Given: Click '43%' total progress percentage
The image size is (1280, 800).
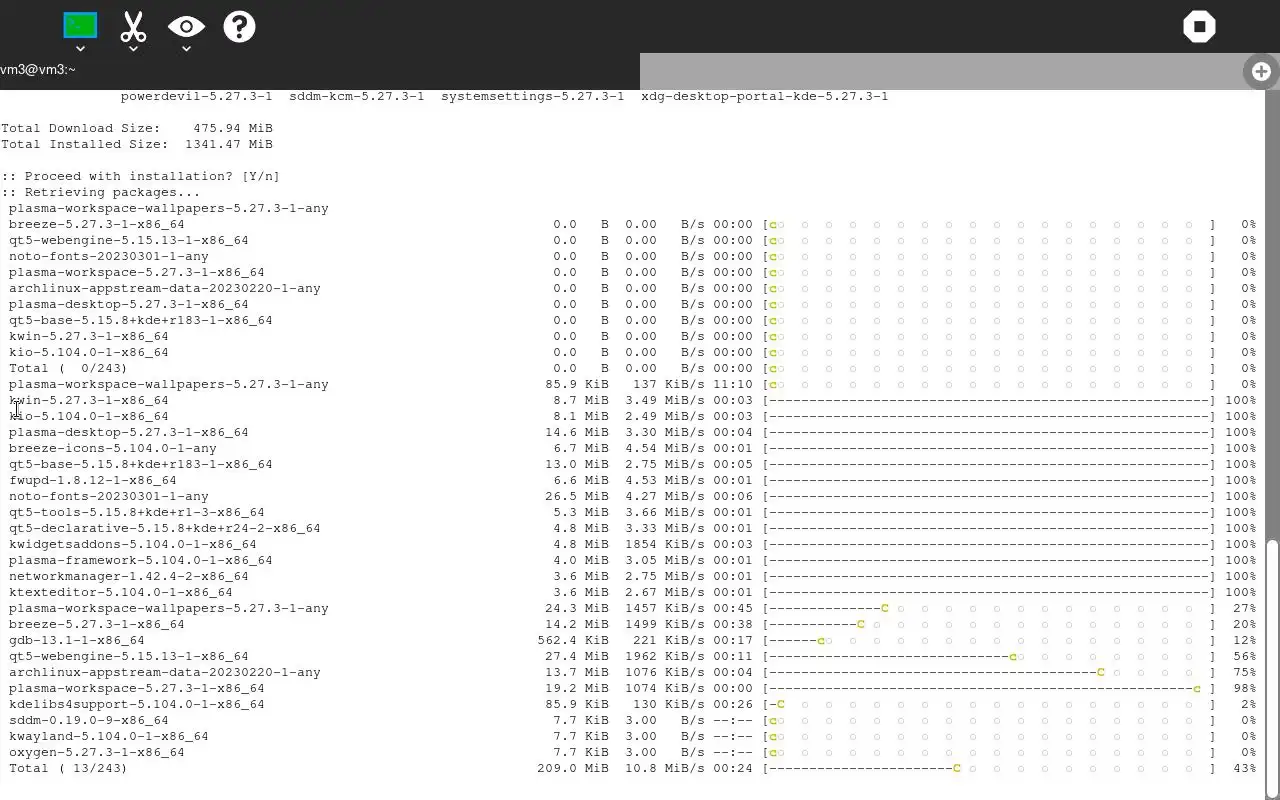Looking at the screenshot, I should tap(1245, 768).
